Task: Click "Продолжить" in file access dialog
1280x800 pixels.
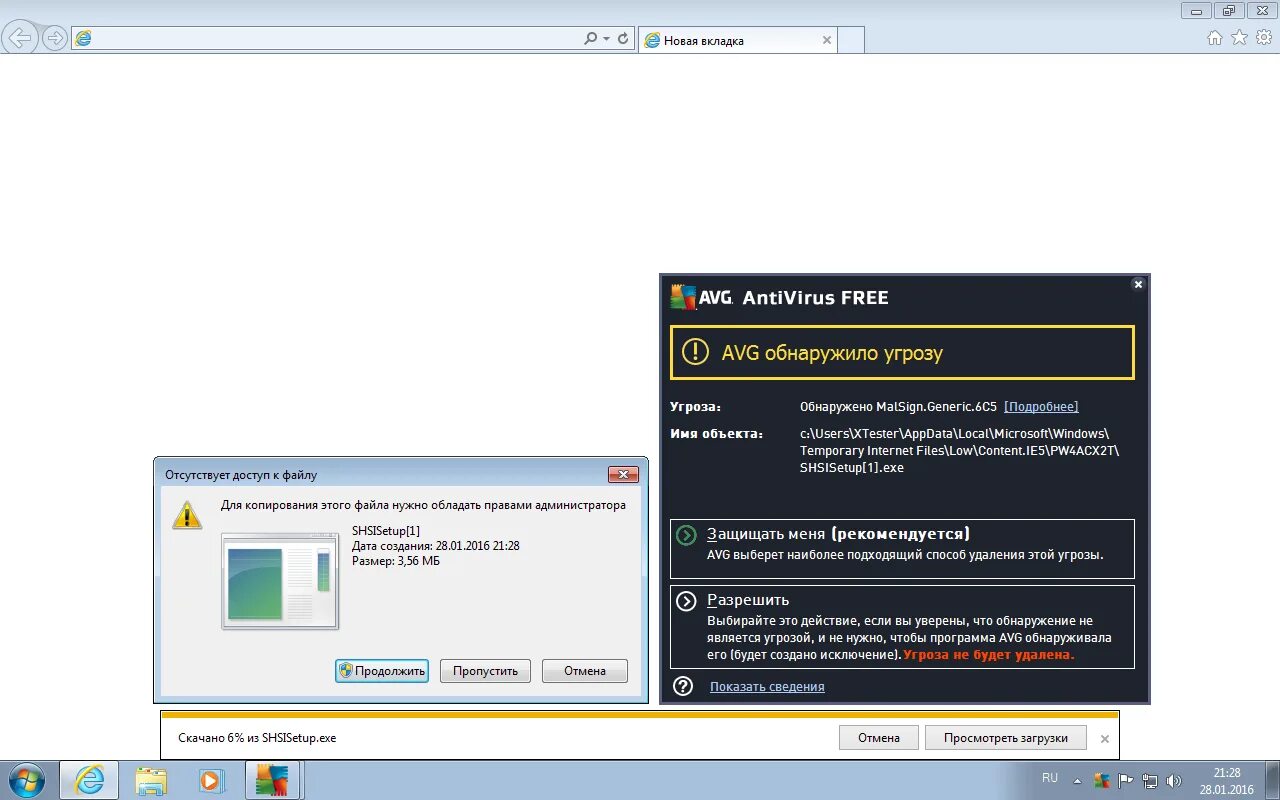Action: coord(382,671)
